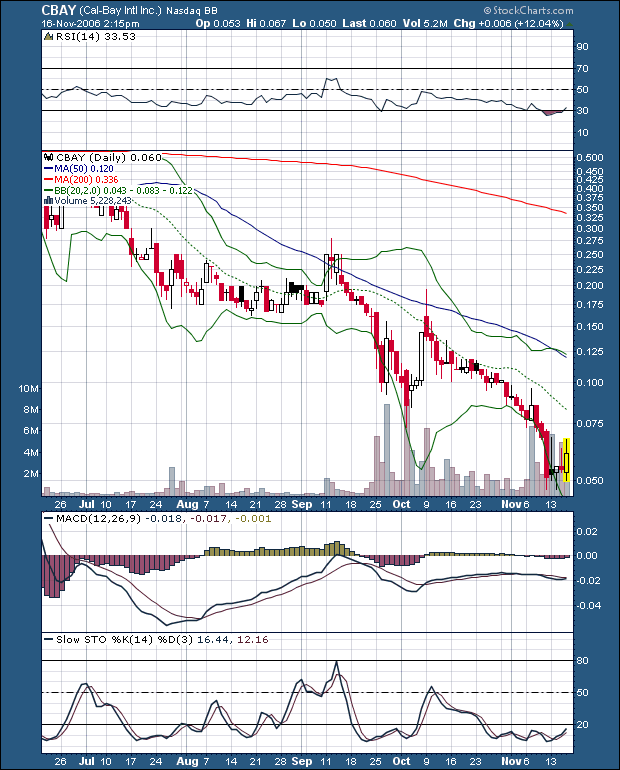Click the 0.150 price axis label
Screen dimensions: 620x770
[x=590, y=327]
